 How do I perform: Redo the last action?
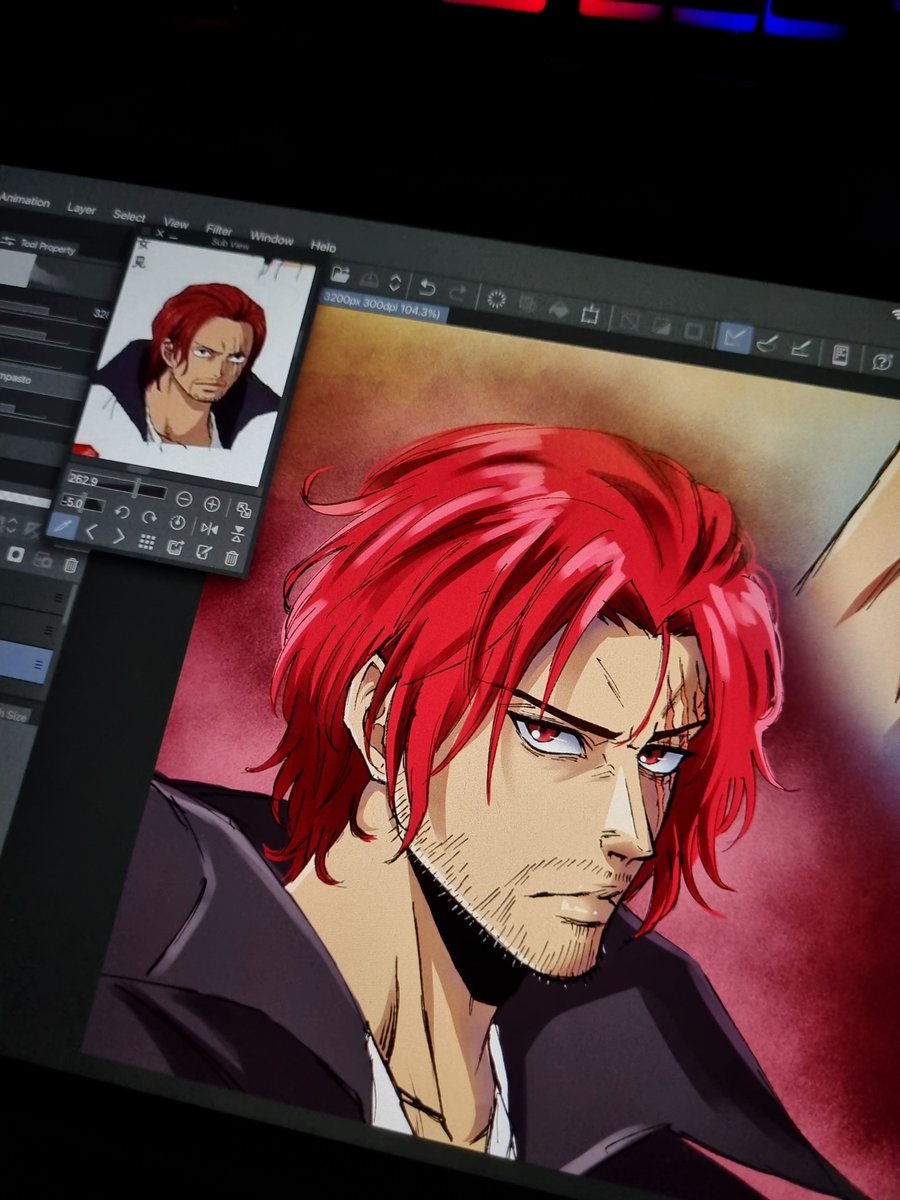click(x=458, y=293)
